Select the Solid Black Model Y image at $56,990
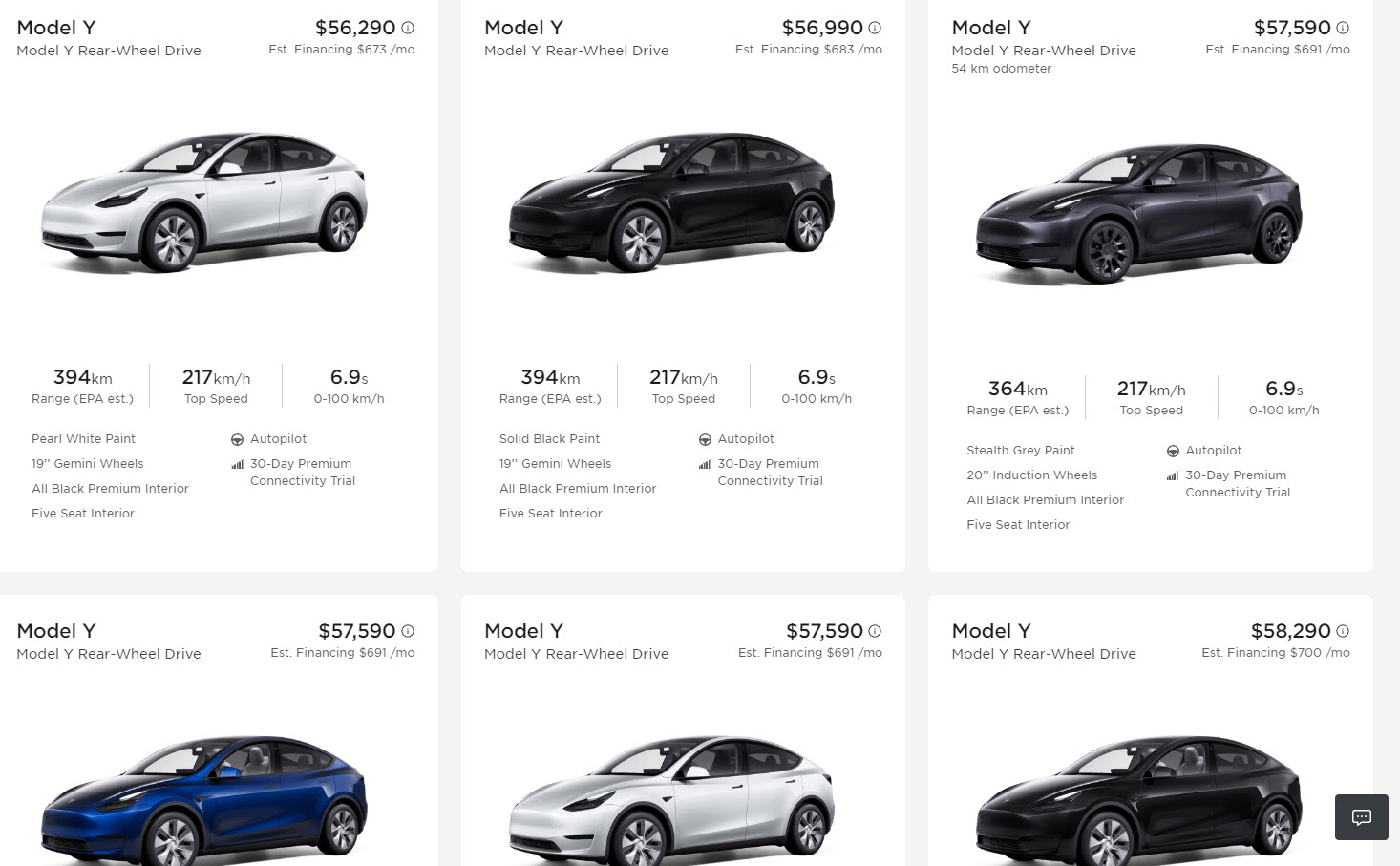The height and width of the screenshot is (866, 1400). pos(671,201)
